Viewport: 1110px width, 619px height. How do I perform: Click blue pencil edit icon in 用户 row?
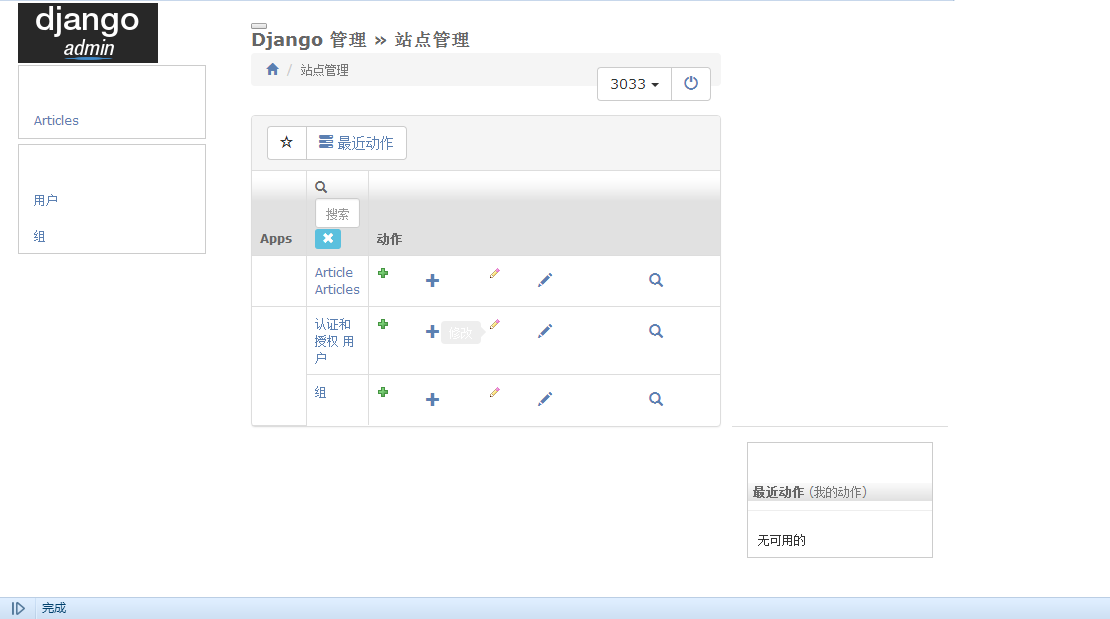coord(545,331)
